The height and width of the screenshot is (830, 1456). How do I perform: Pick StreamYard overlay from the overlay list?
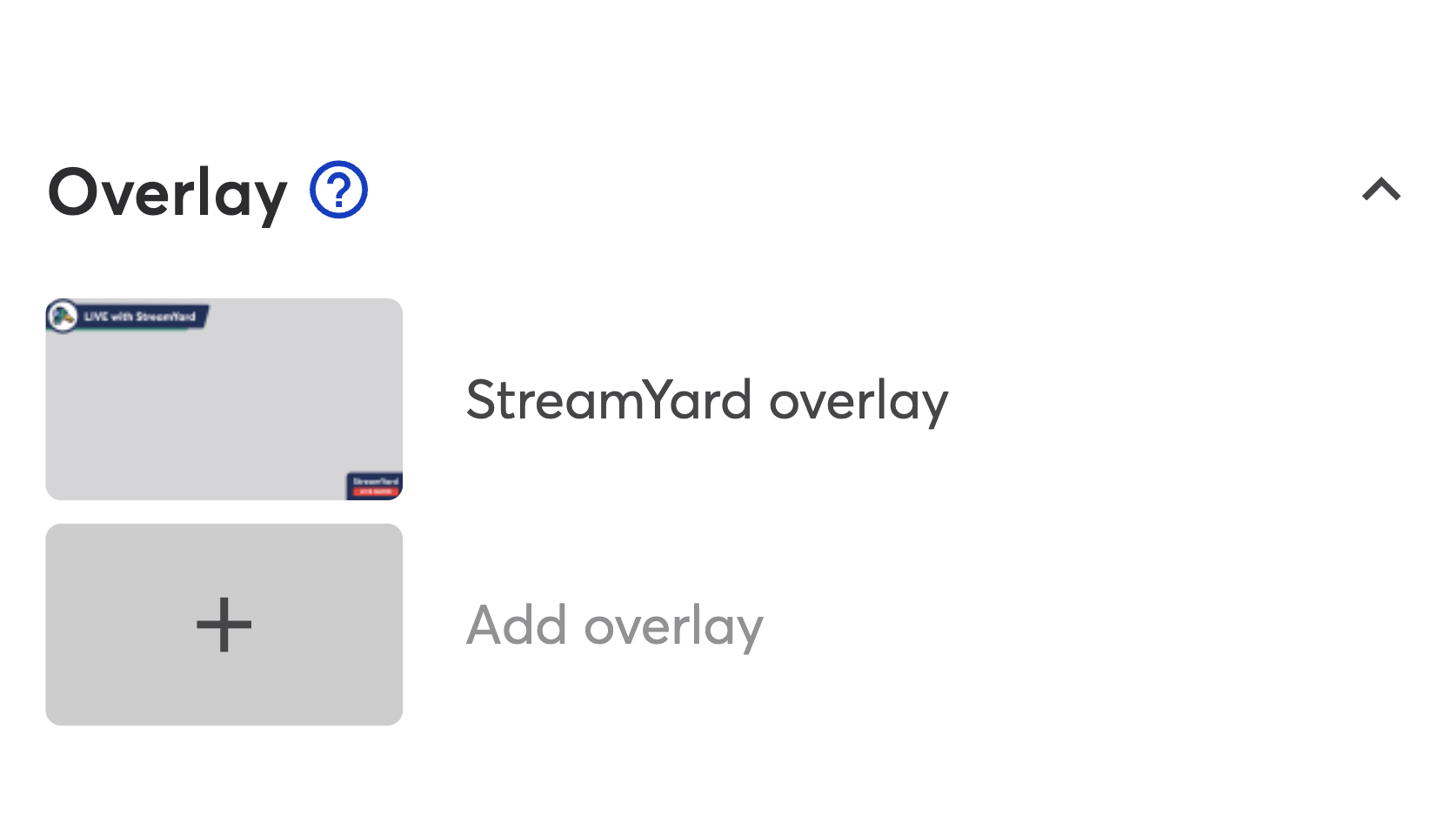(x=707, y=401)
